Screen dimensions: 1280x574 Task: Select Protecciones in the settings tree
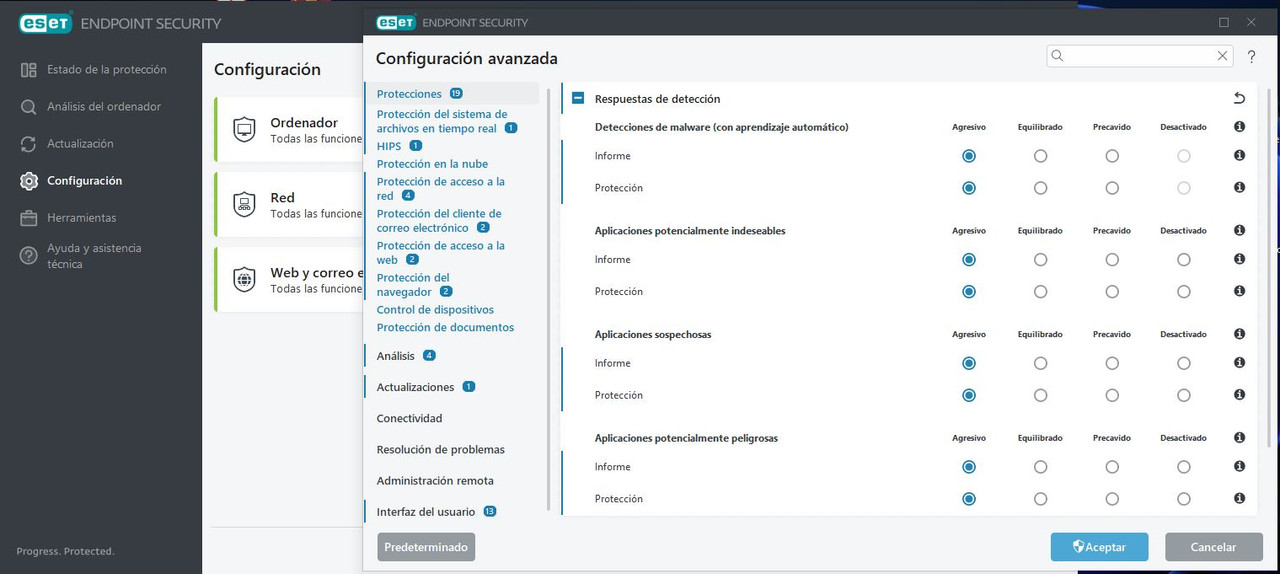(409, 94)
